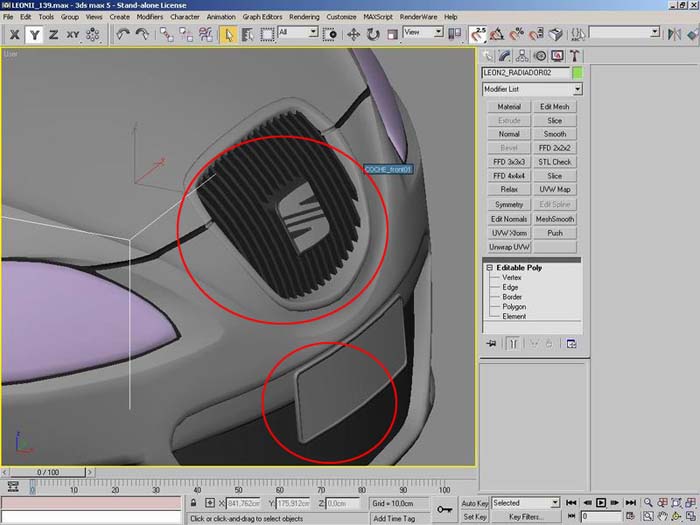Open the Hierarchy command panel tab
Viewport: 700px width, 525px height.
click(x=522, y=55)
